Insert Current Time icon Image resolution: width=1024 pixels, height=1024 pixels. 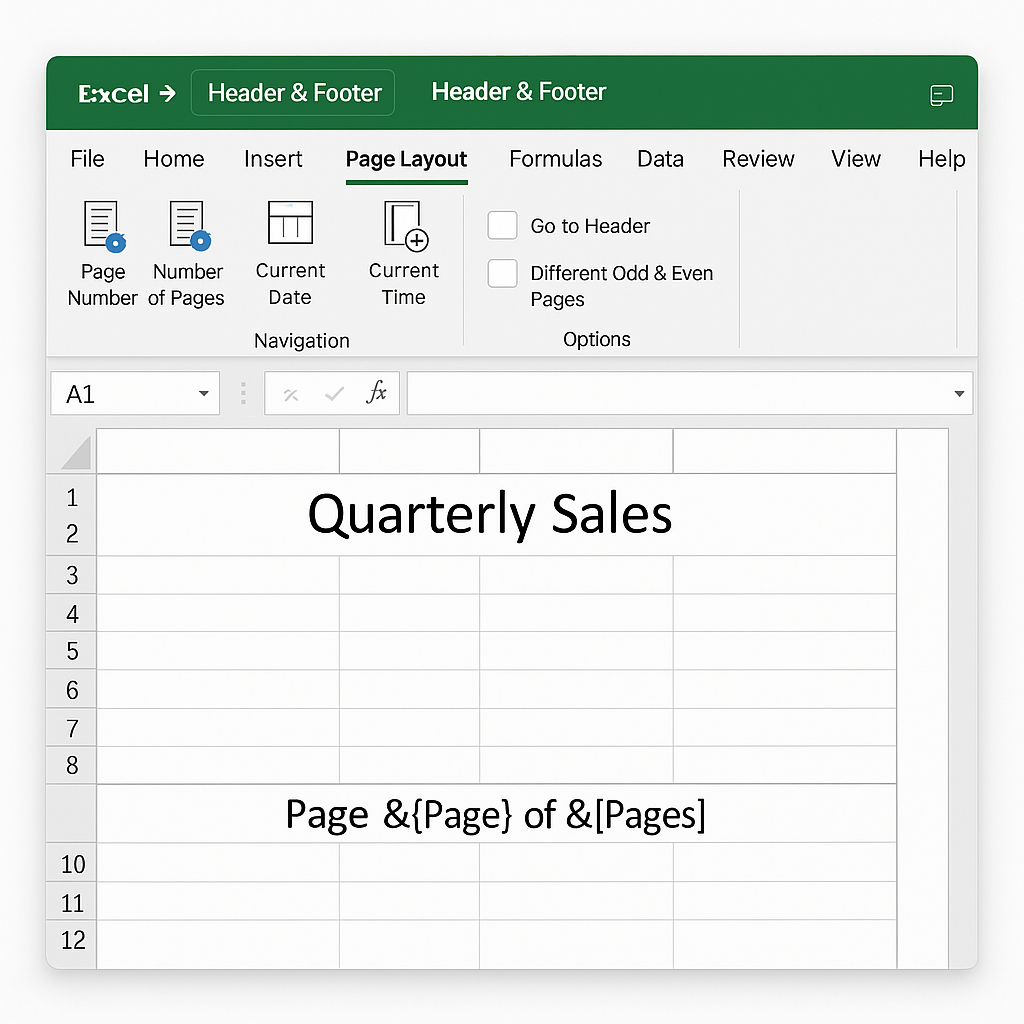pyautogui.click(x=406, y=225)
